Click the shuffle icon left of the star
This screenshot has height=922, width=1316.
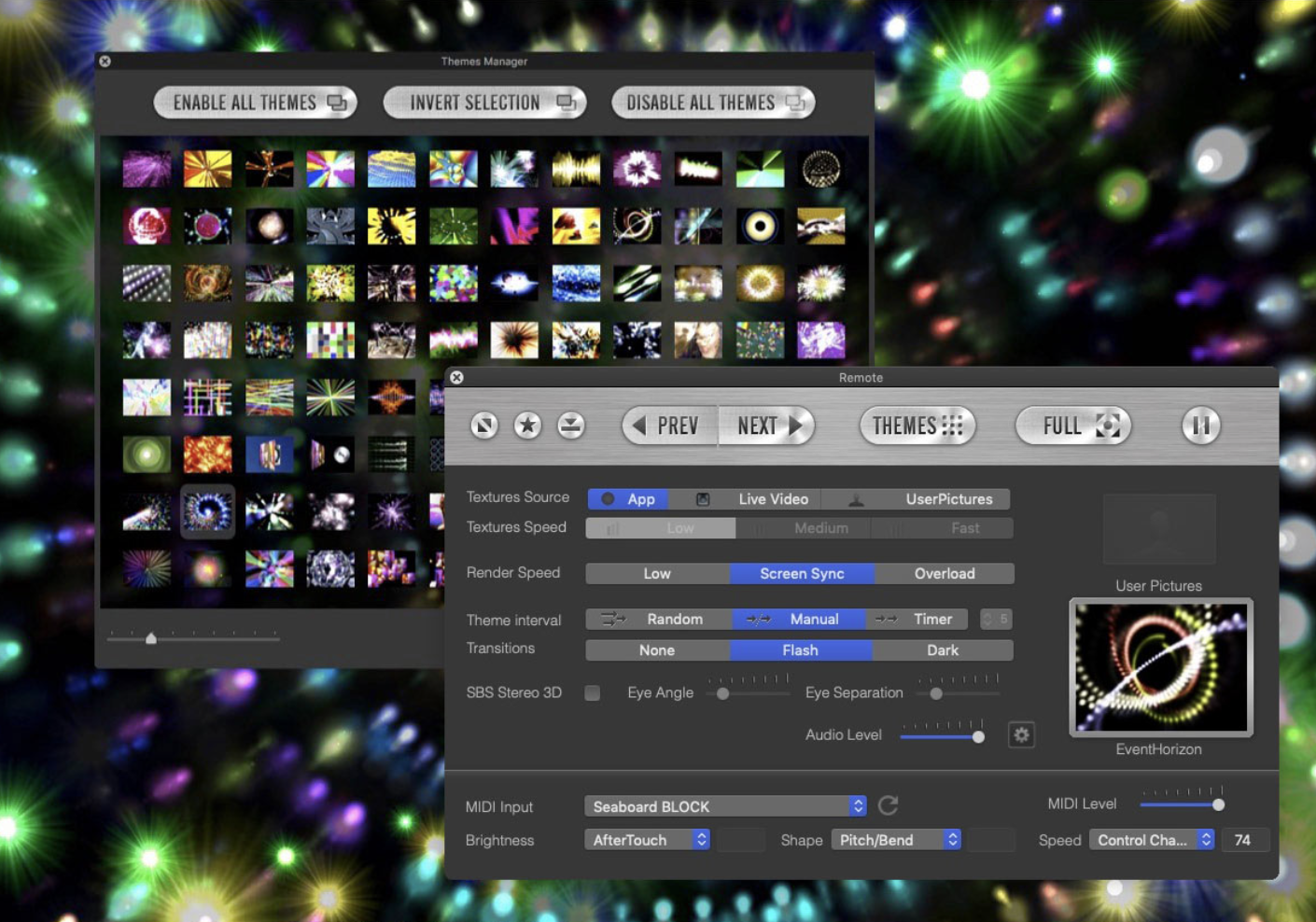(483, 425)
